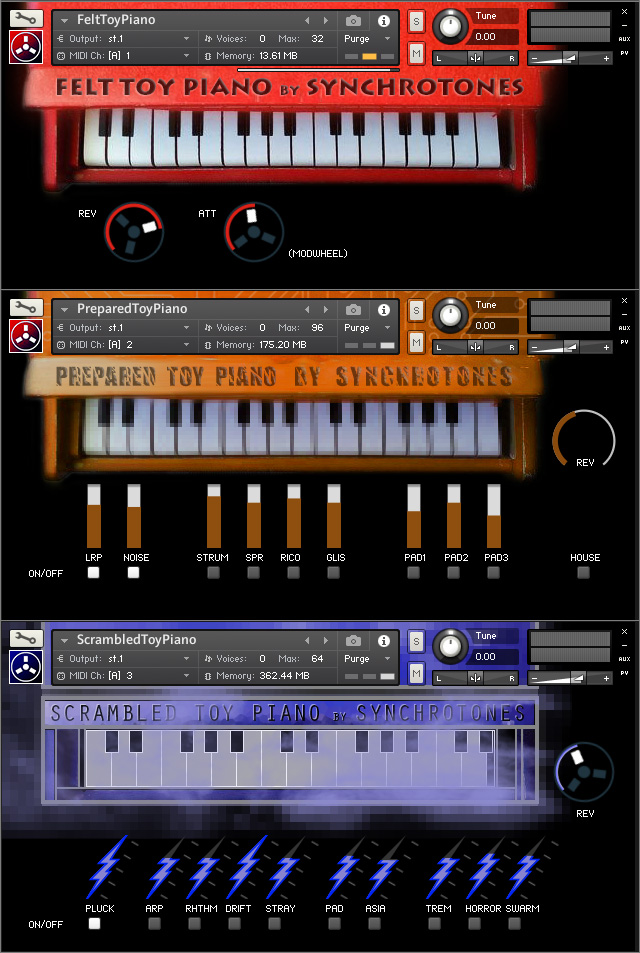This screenshot has height=953, width=640.
Task: Click ScrambledToyPiano volume plus button
Action: point(607,678)
